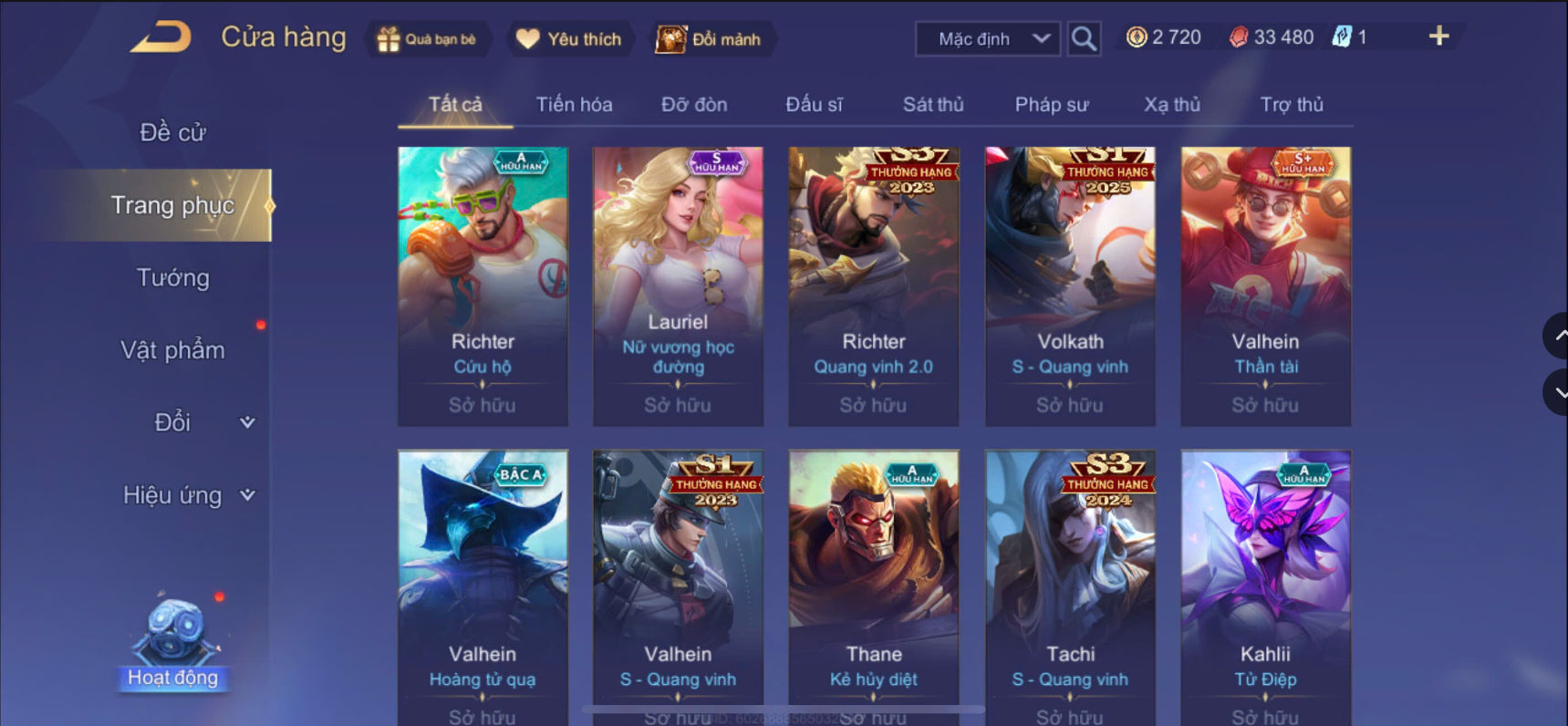Screen dimensions: 1568x726
Task: Click the up arrow page button
Action: 1556,336
